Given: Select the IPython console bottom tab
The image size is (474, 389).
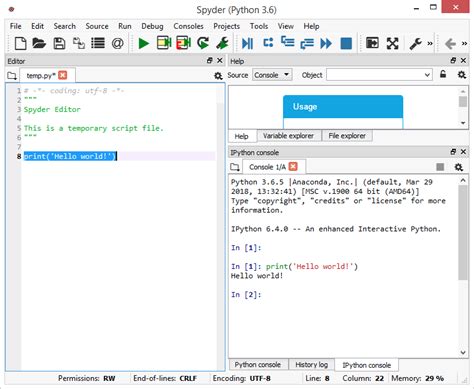Looking at the screenshot, I should coord(366,365).
